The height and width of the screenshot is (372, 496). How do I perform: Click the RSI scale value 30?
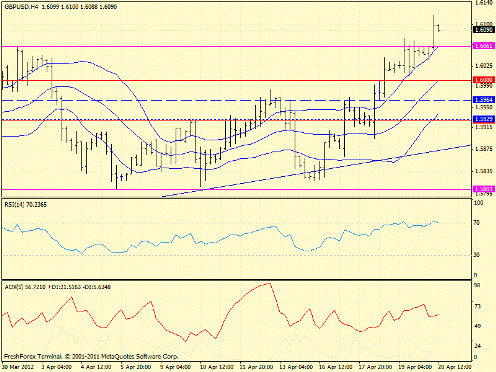pos(477,255)
